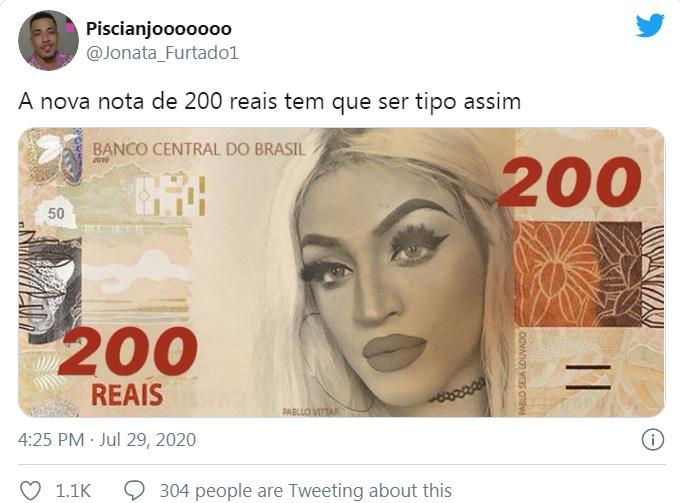The width and height of the screenshot is (680, 503).
Task: Open the Piscianjoooooo display name
Action: coord(159,29)
